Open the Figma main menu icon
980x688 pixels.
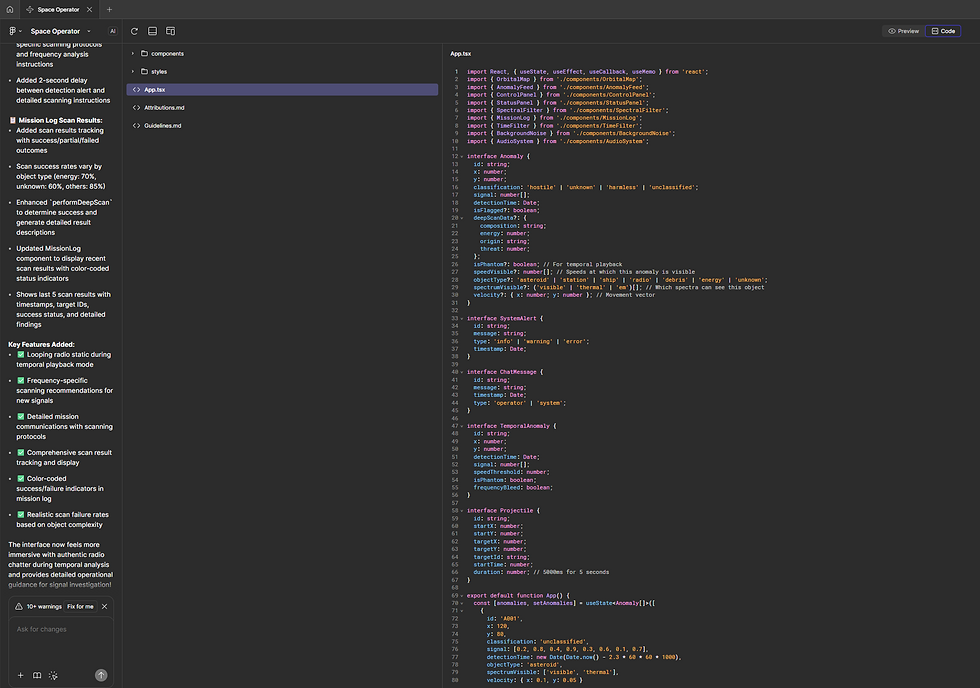(12, 31)
